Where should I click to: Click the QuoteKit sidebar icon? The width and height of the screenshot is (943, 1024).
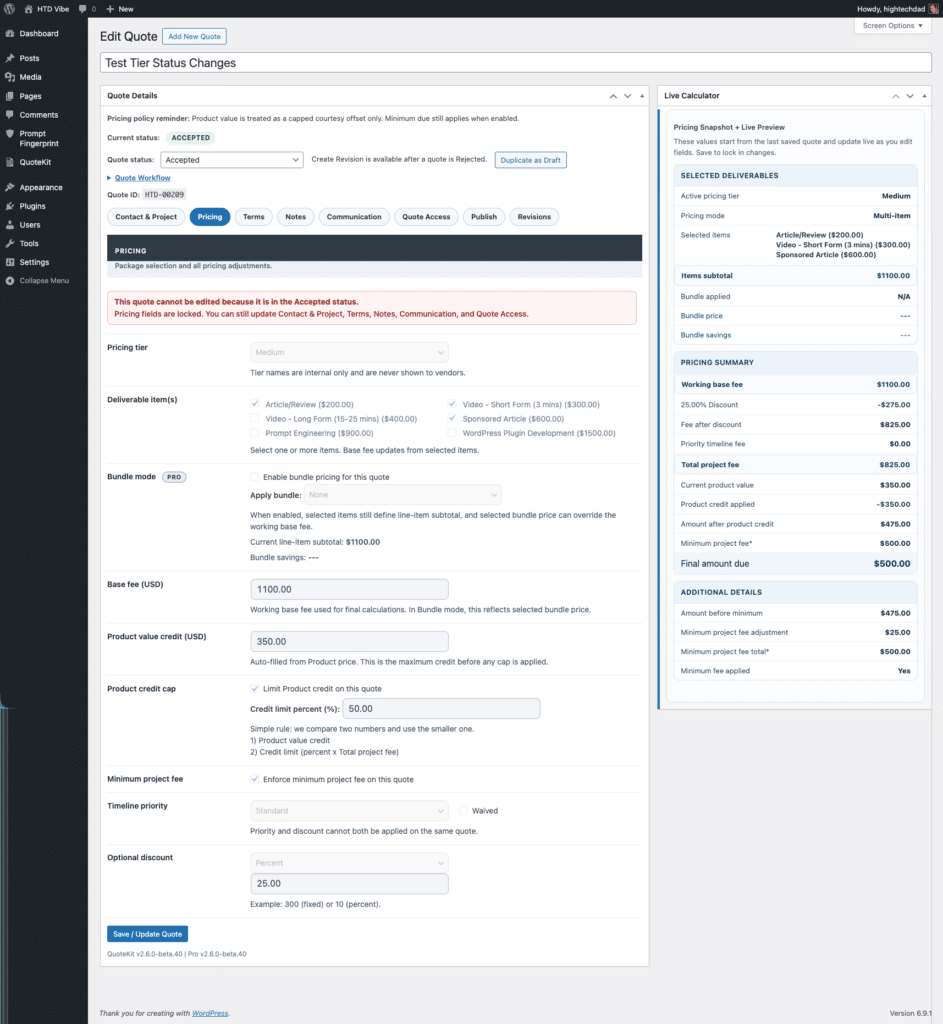pos(10,162)
